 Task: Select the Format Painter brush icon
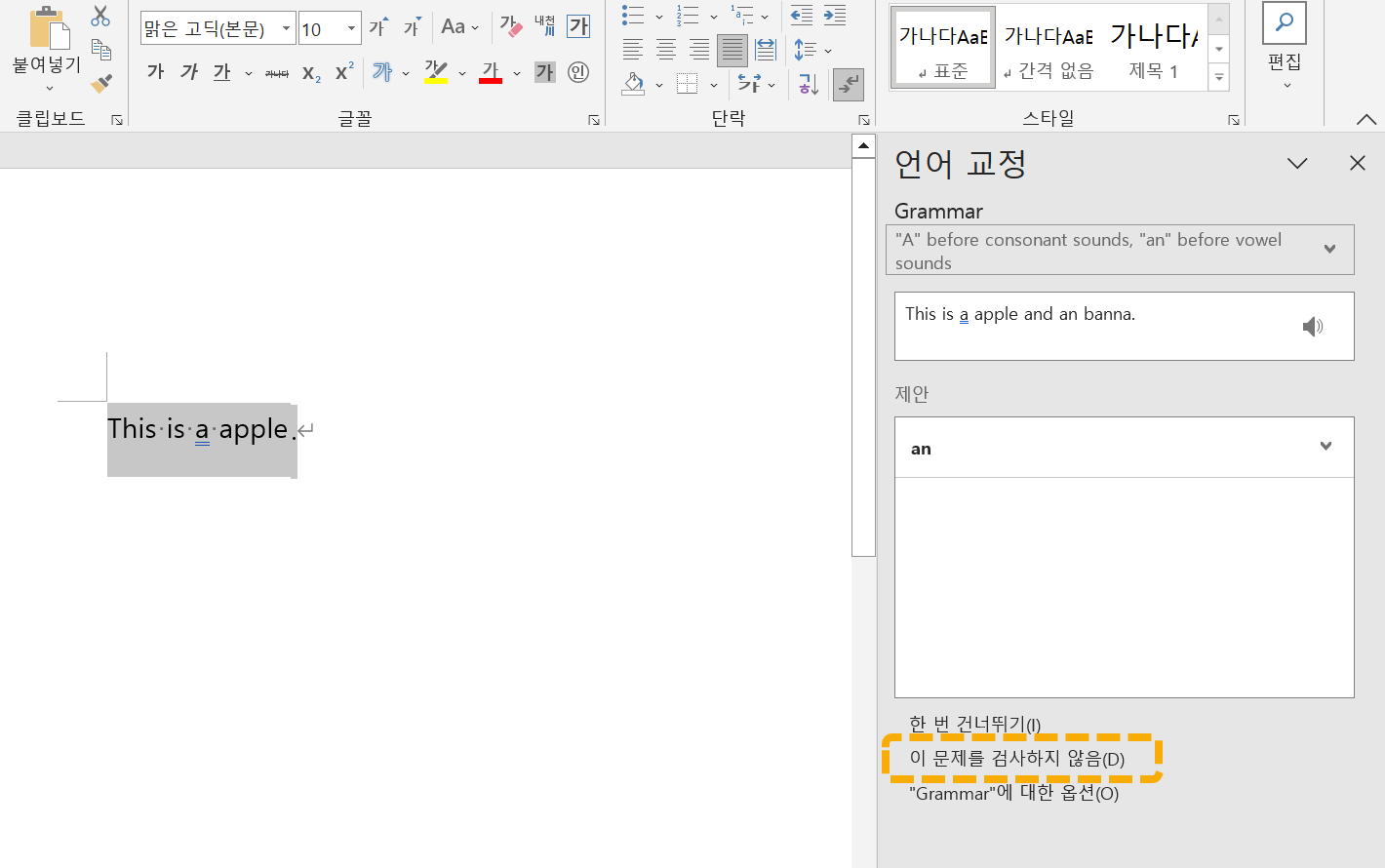coord(100,84)
